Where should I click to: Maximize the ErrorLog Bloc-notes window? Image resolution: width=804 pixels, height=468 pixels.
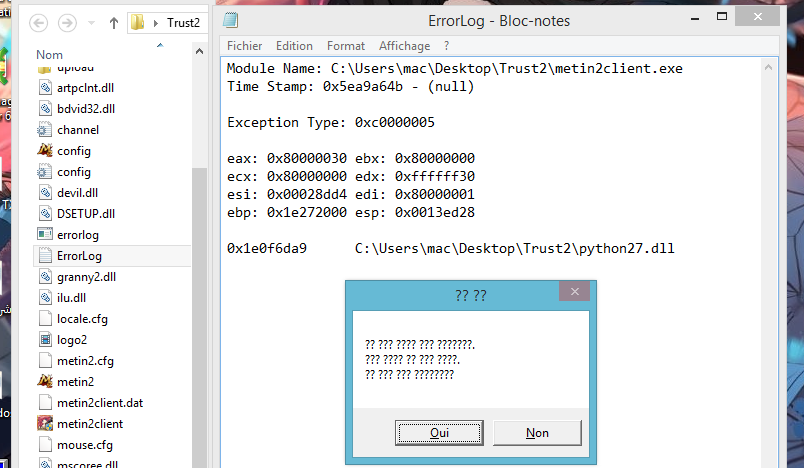(x=721, y=17)
